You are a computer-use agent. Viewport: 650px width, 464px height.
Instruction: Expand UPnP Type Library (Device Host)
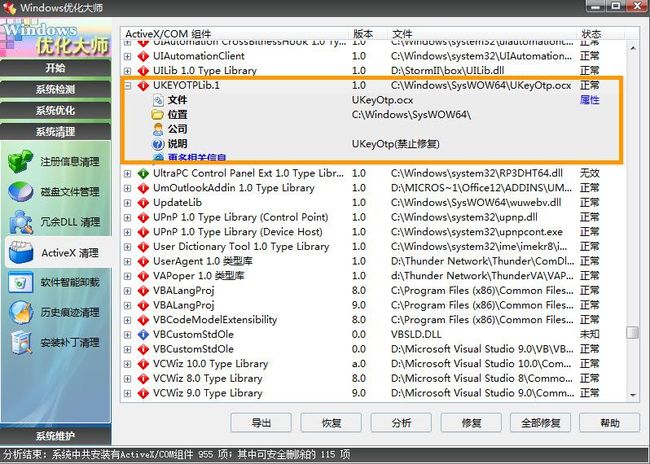(x=128, y=232)
